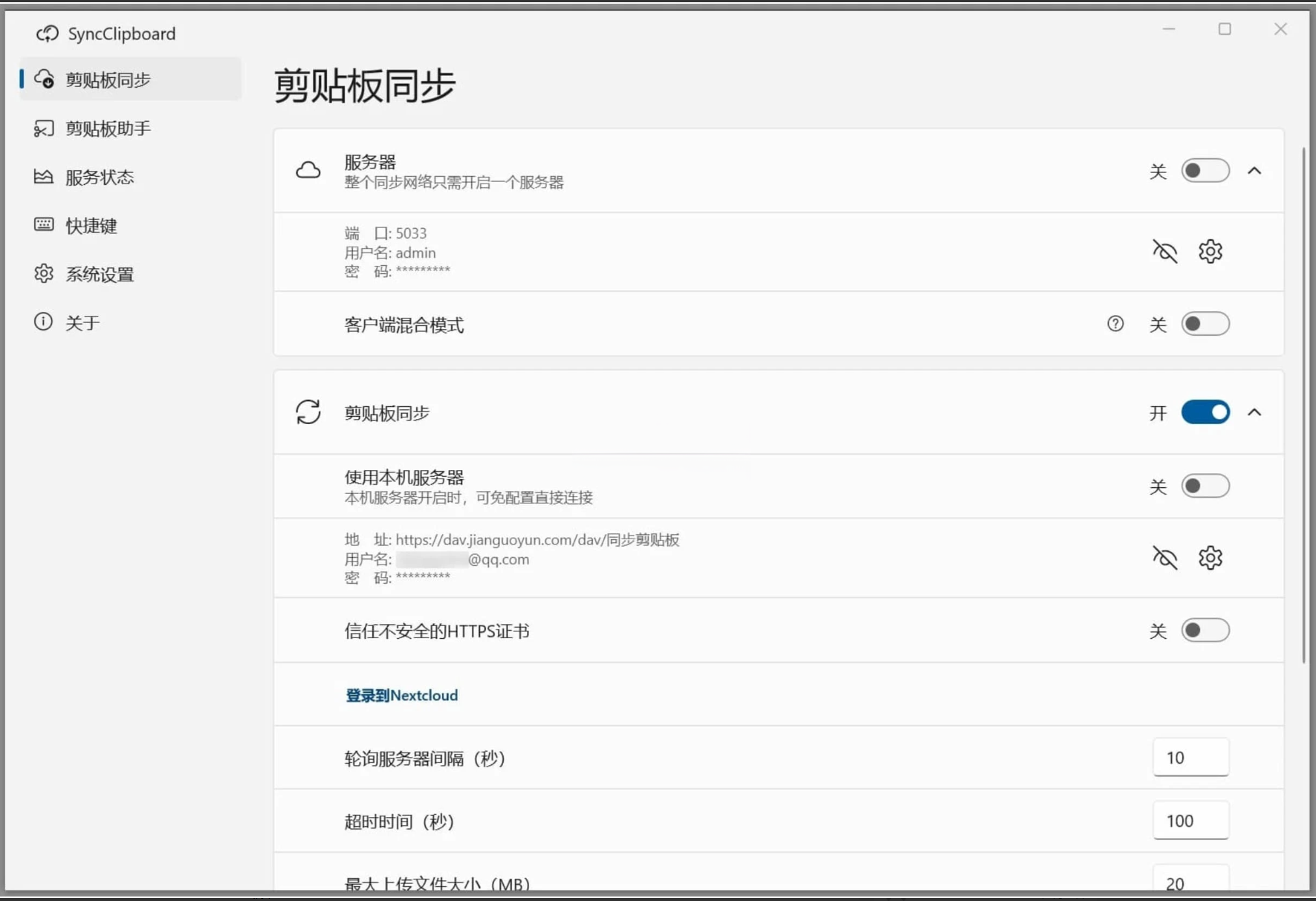Click the 端口: 5033 text
This screenshot has height=901, width=1316.
[386, 233]
